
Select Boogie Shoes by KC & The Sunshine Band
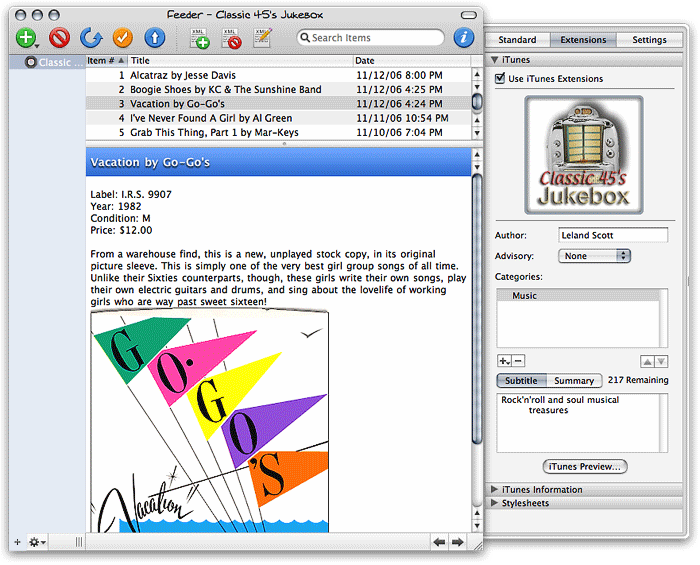(x=278, y=89)
